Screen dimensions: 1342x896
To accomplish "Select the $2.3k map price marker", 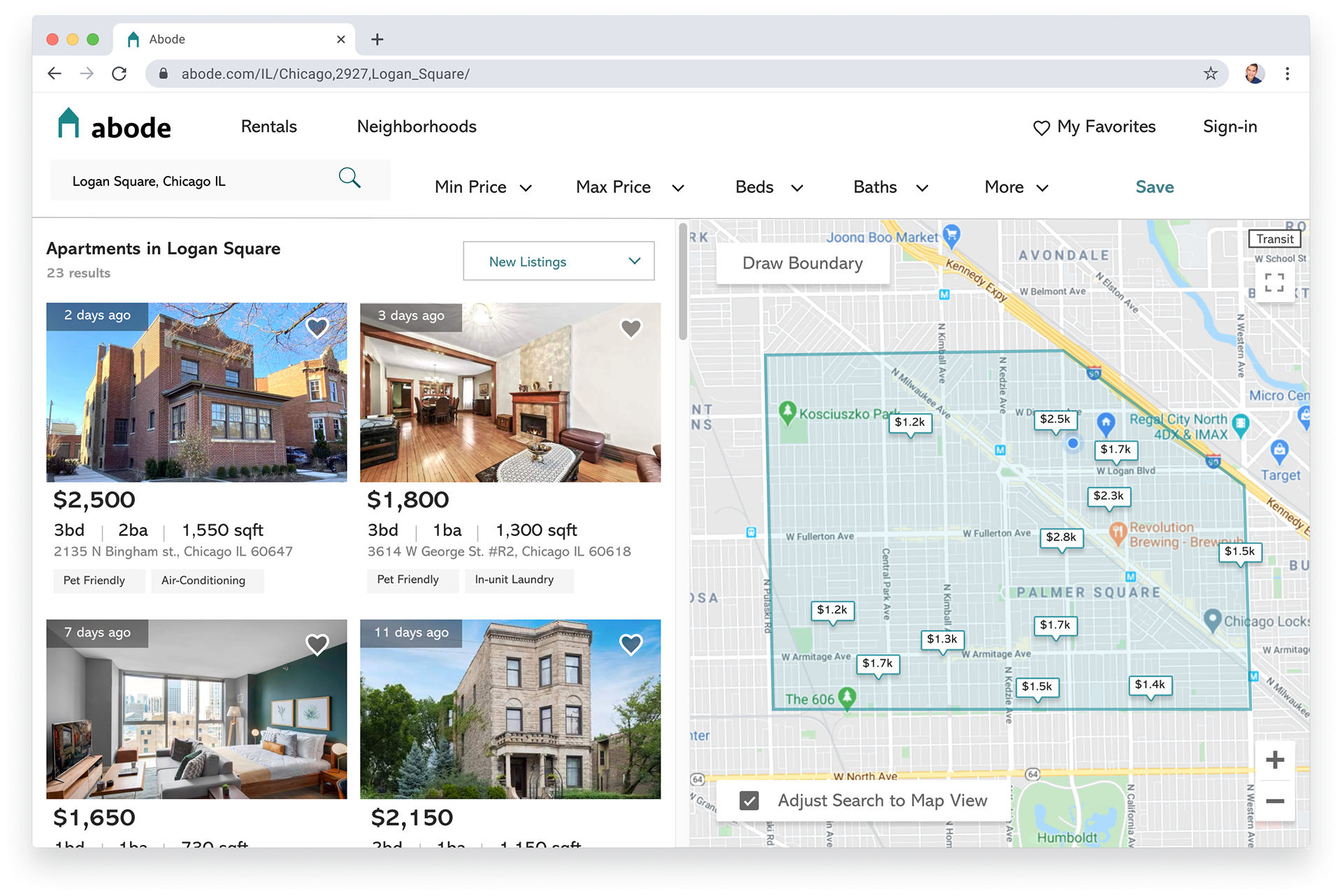I will pyautogui.click(x=1109, y=498).
